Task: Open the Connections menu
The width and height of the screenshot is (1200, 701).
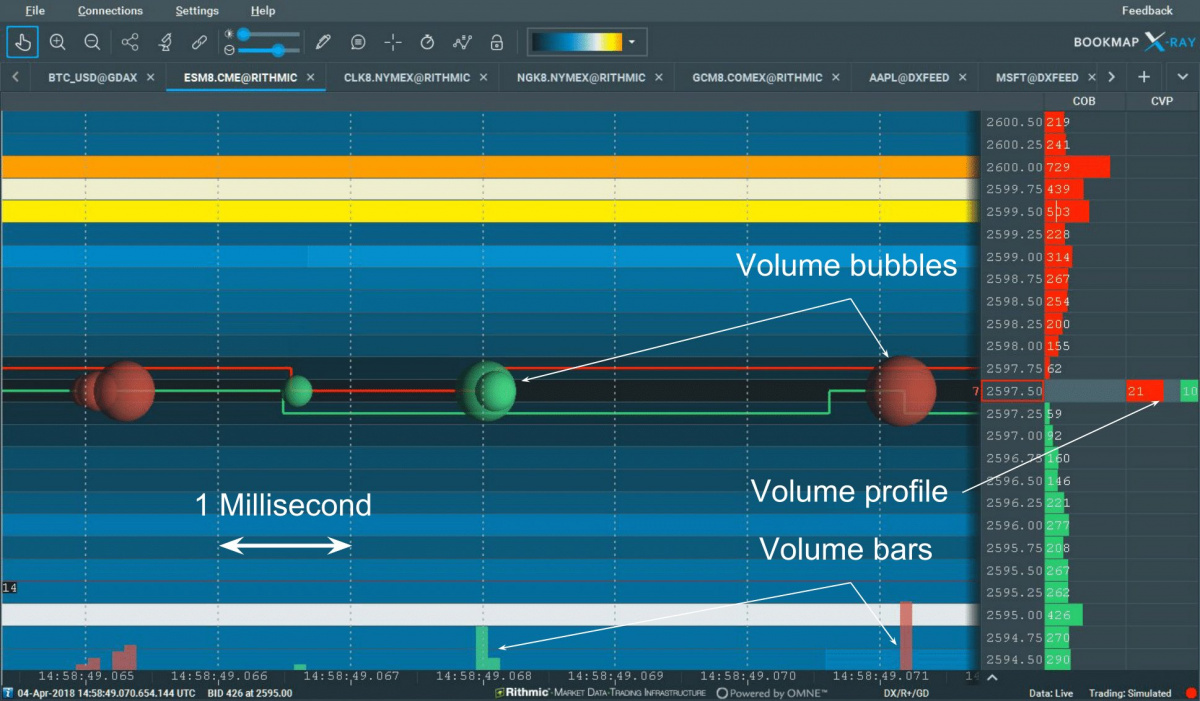Action: click(110, 11)
